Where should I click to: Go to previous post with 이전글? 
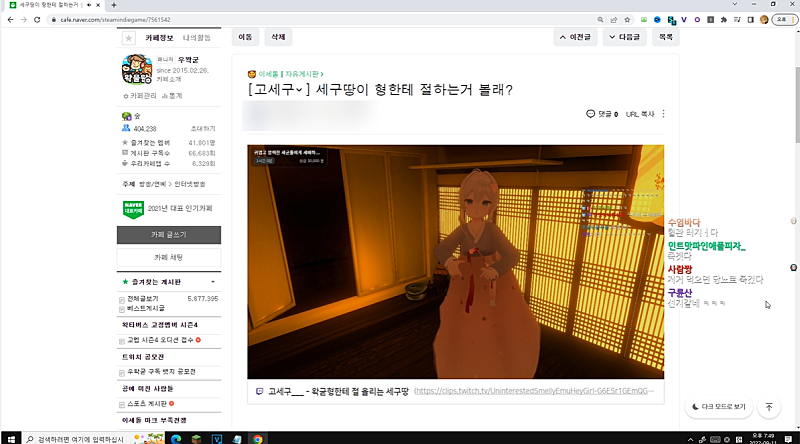[579, 37]
